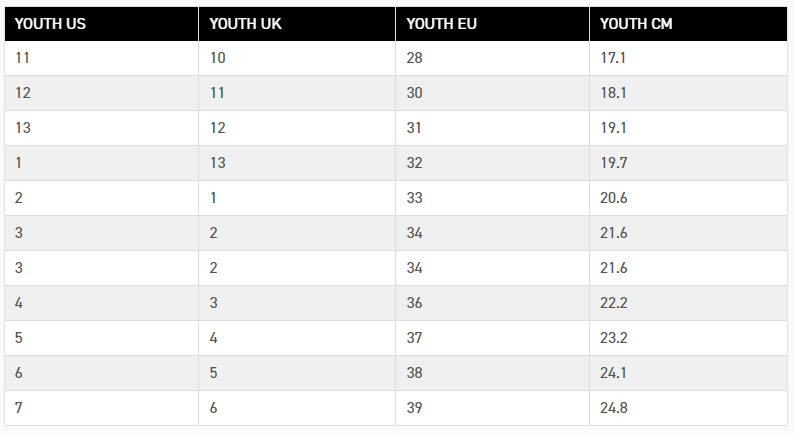The height and width of the screenshot is (433, 795).
Task: Click the 24.8 cm cell
Action: (689, 408)
